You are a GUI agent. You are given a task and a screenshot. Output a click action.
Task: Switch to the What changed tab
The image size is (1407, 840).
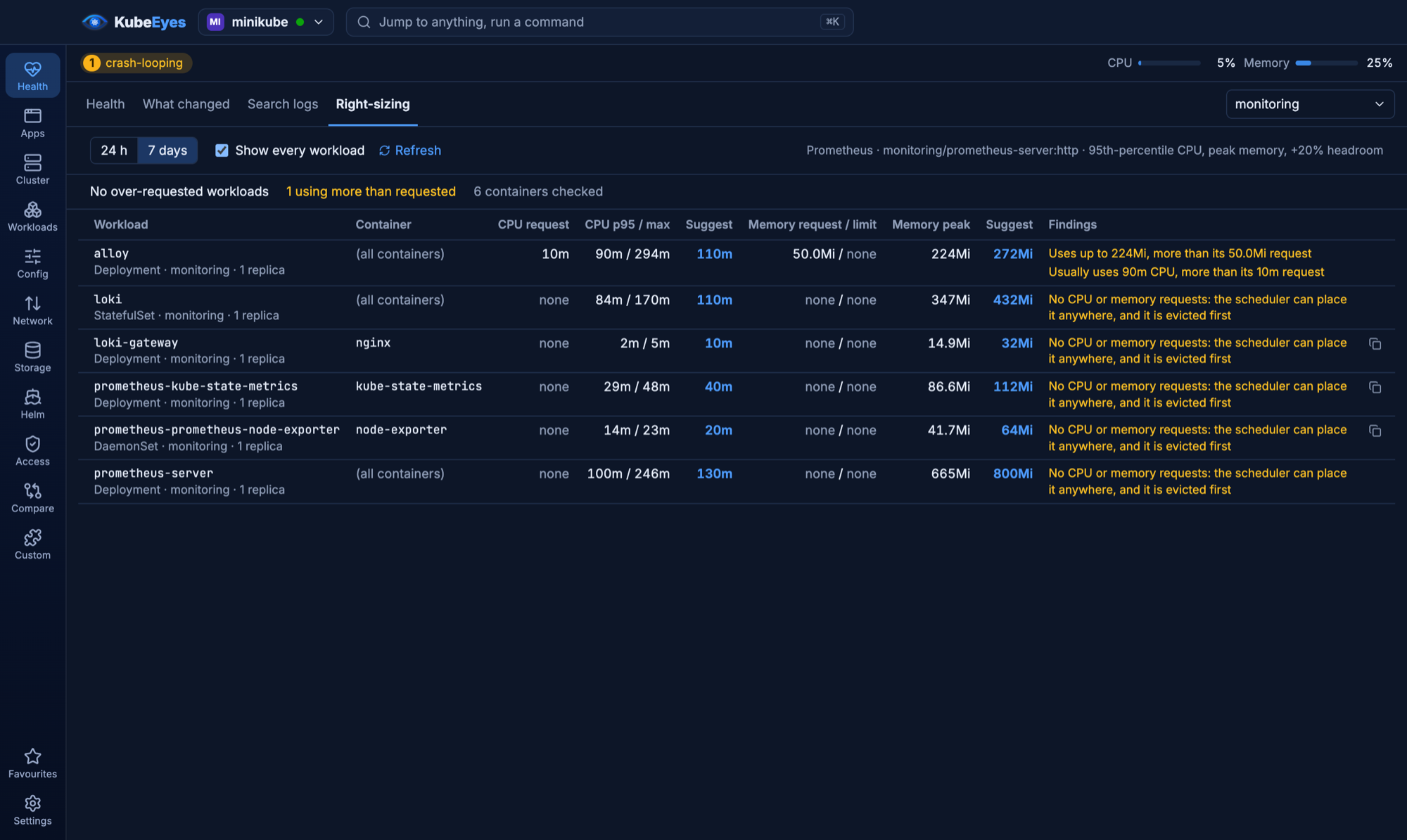point(186,104)
